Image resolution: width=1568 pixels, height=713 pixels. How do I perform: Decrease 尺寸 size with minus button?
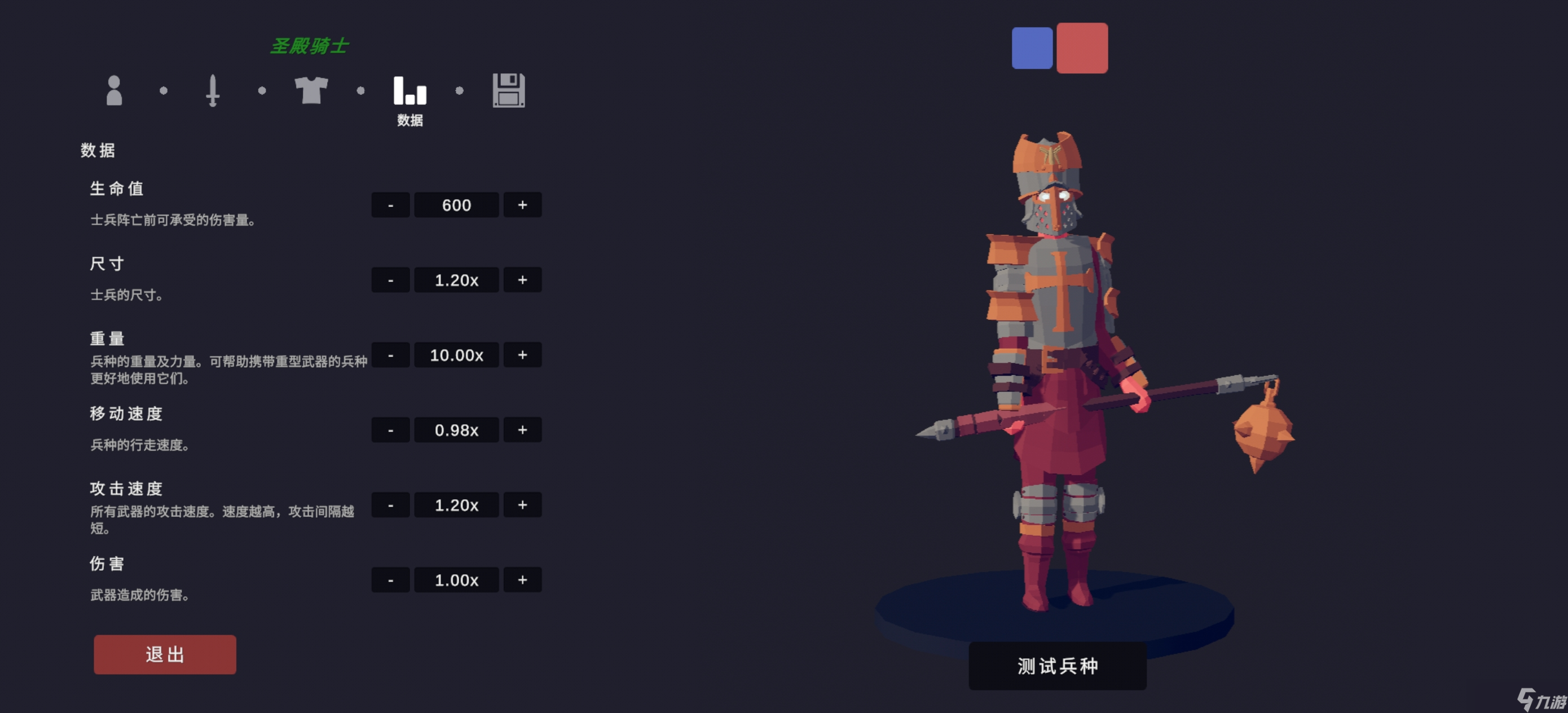[390, 280]
